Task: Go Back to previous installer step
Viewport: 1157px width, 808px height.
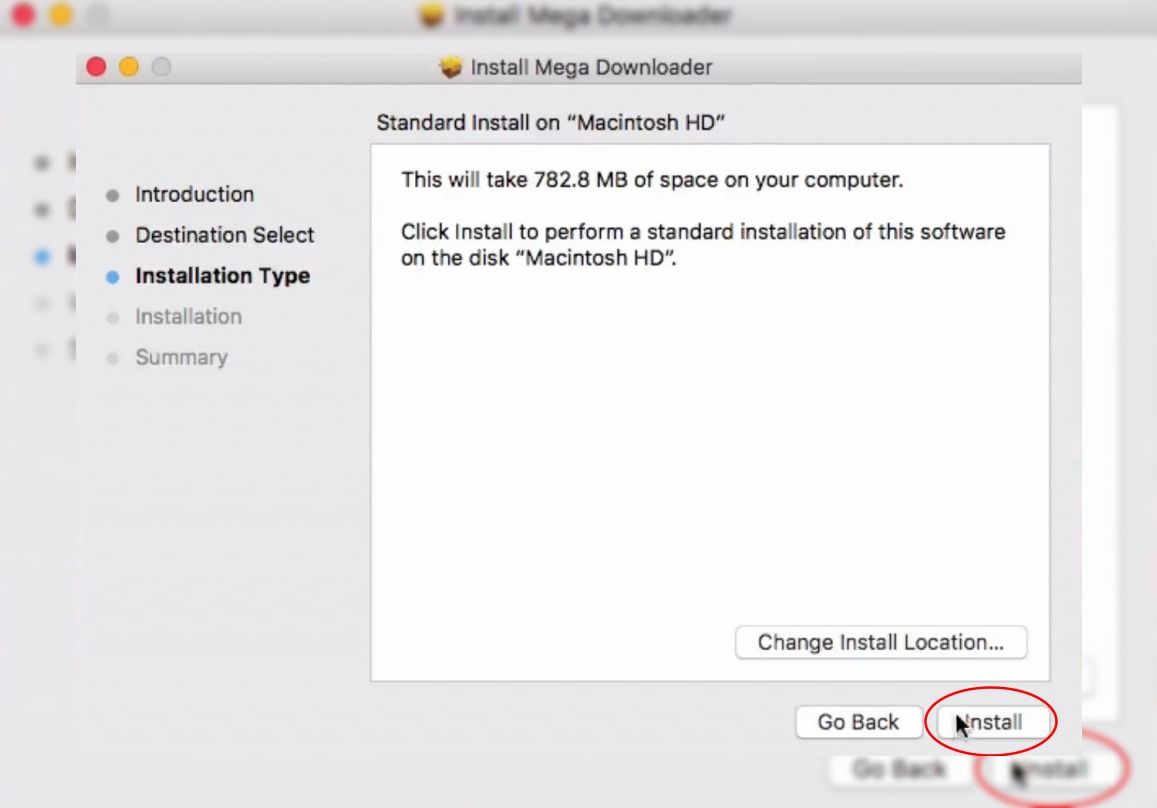Action: 858,722
